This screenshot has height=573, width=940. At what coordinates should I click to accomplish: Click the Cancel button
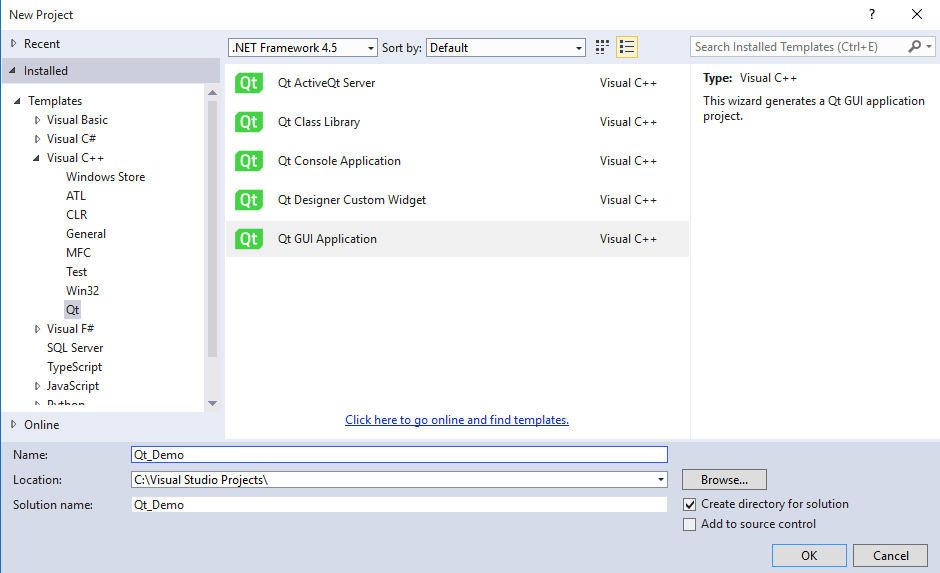coord(890,556)
